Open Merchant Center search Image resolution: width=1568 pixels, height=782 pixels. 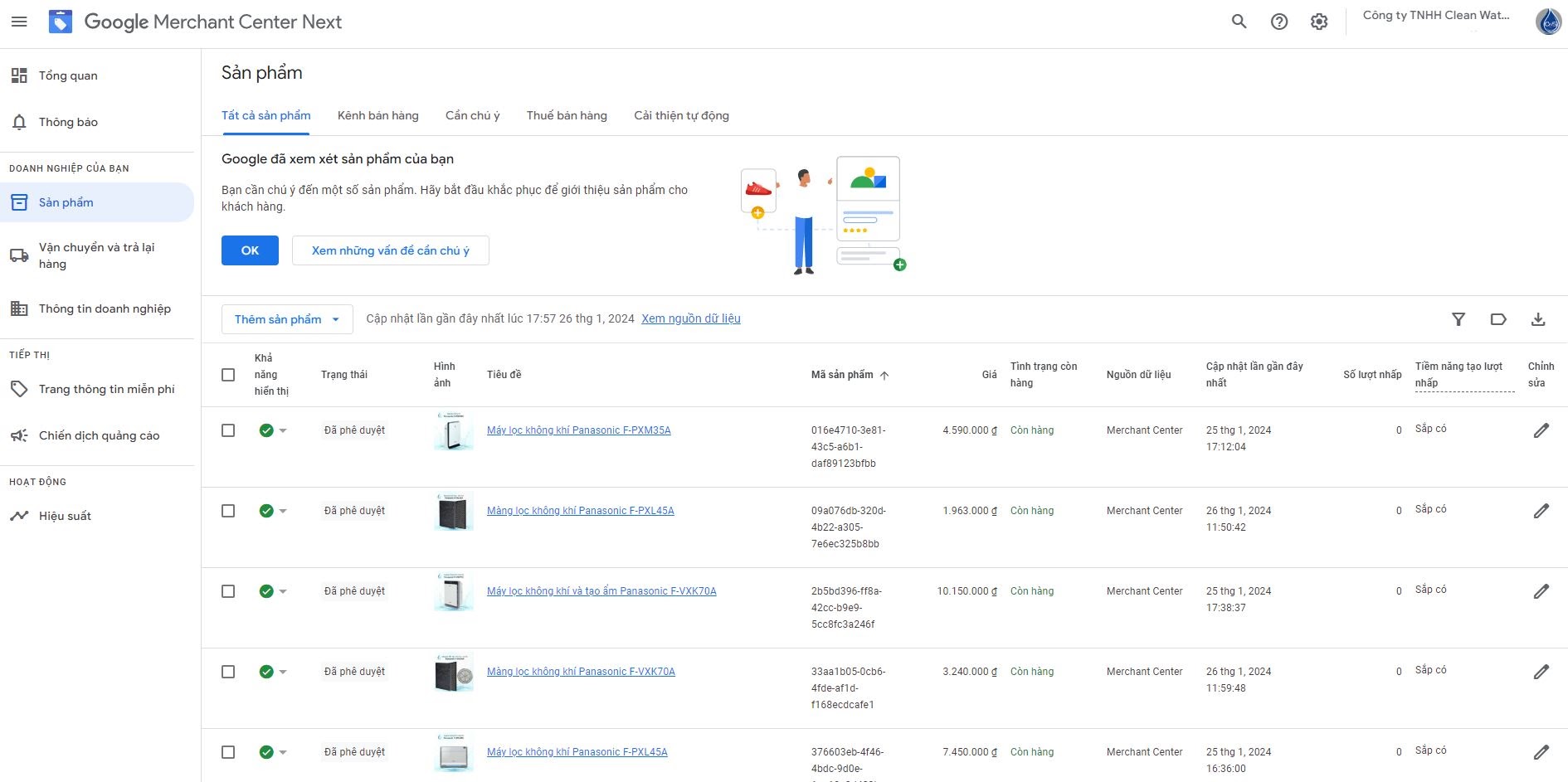click(1239, 22)
